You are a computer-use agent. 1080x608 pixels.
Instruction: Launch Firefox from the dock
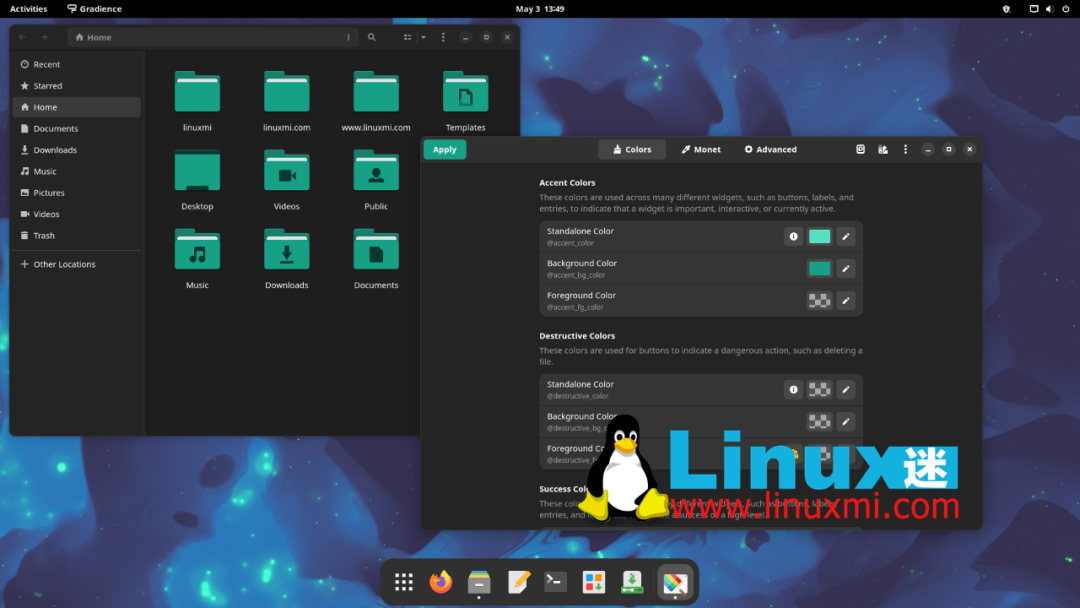[x=440, y=582]
